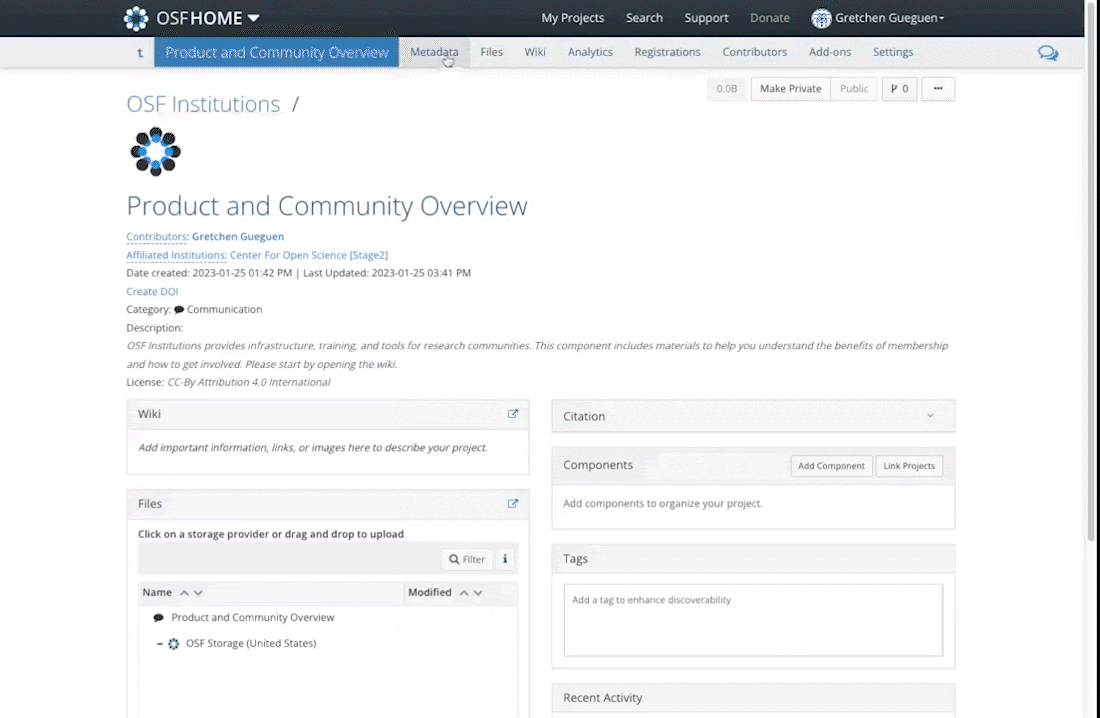Viewport: 1100px width, 718px height.
Task: Open the OSF HOME dropdown arrow
Action: click(253, 18)
